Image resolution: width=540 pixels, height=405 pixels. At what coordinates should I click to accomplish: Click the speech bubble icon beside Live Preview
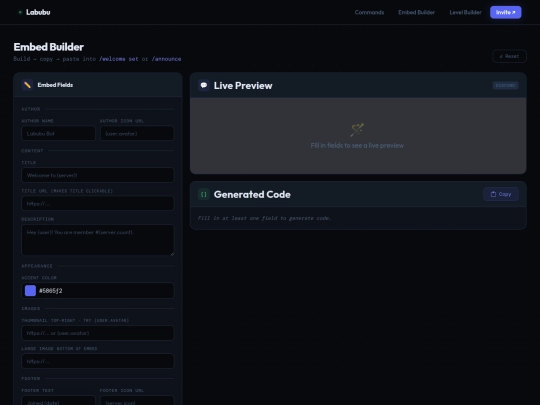tap(204, 85)
